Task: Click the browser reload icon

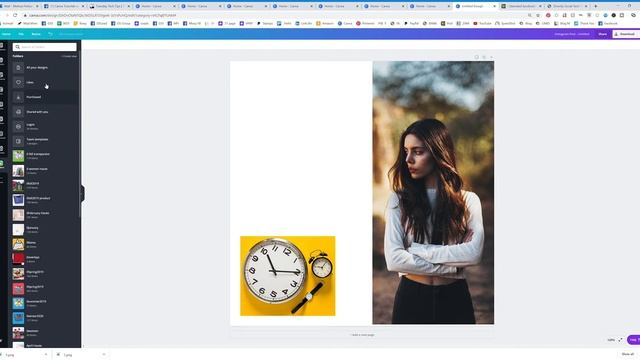Action: (x=15, y=15)
